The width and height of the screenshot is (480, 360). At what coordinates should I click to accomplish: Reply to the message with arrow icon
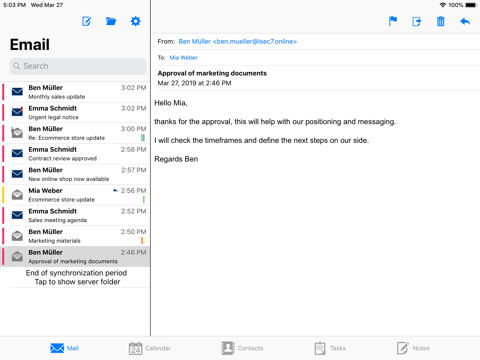click(x=465, y=22)
